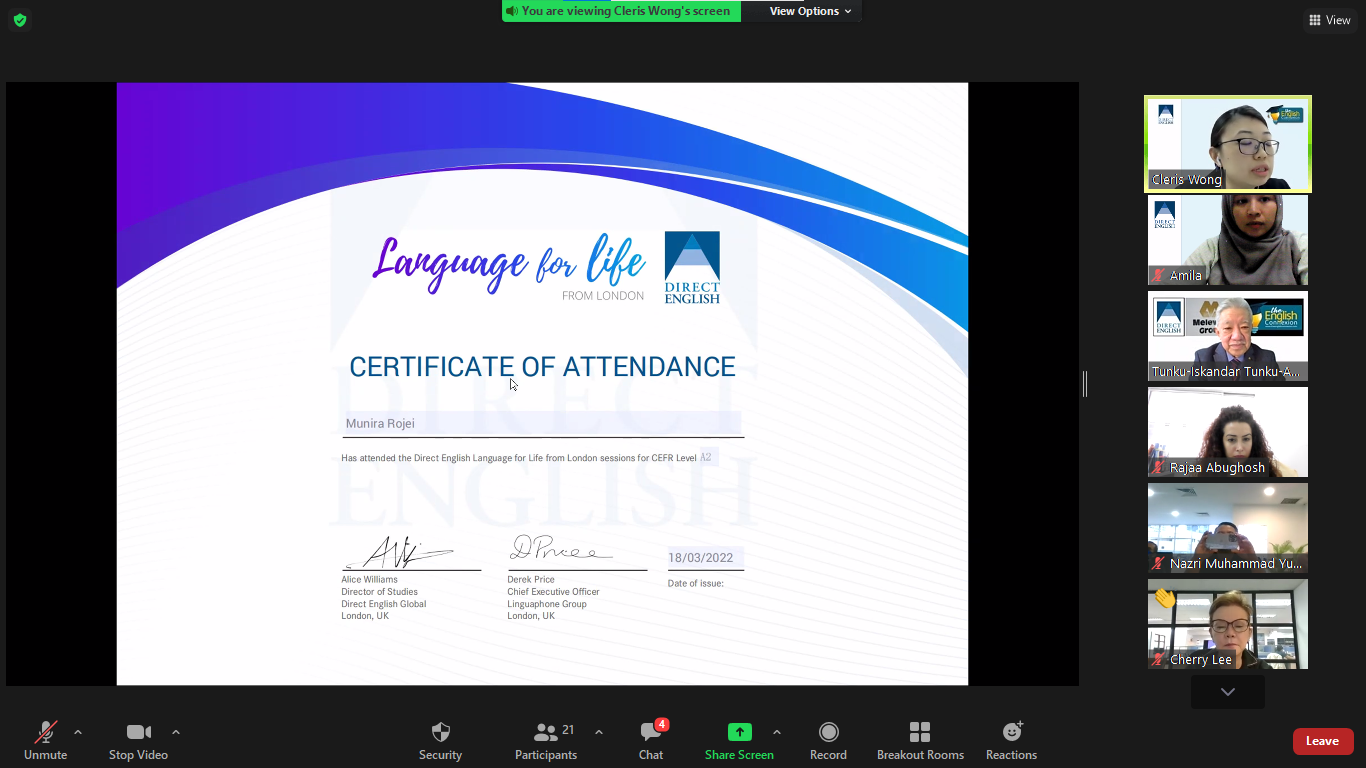
Task: Open the View Options dropdown
Action: pos(810,11)
